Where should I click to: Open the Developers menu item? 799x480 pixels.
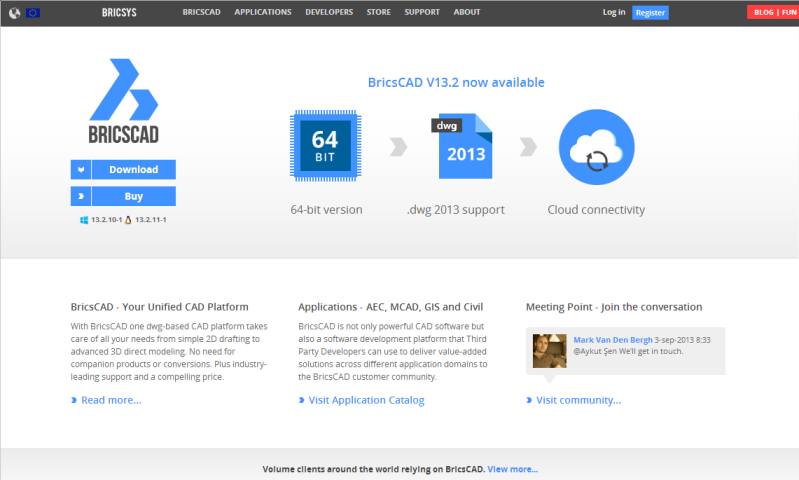329,12
